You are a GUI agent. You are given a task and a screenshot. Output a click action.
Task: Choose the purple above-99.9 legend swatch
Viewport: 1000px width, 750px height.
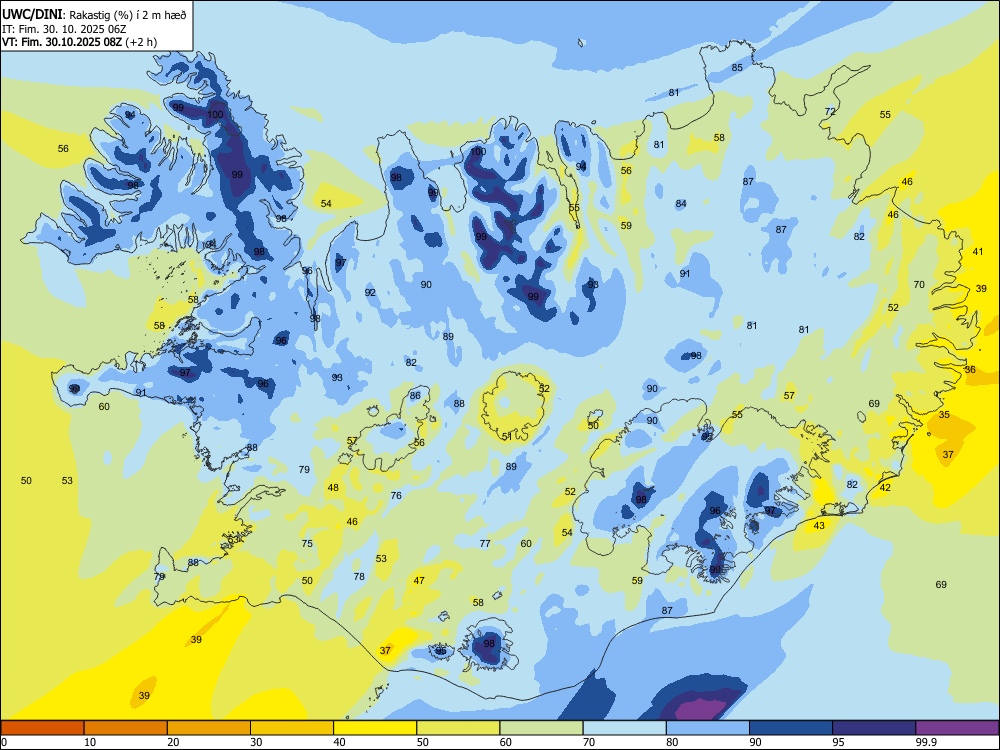957,728
